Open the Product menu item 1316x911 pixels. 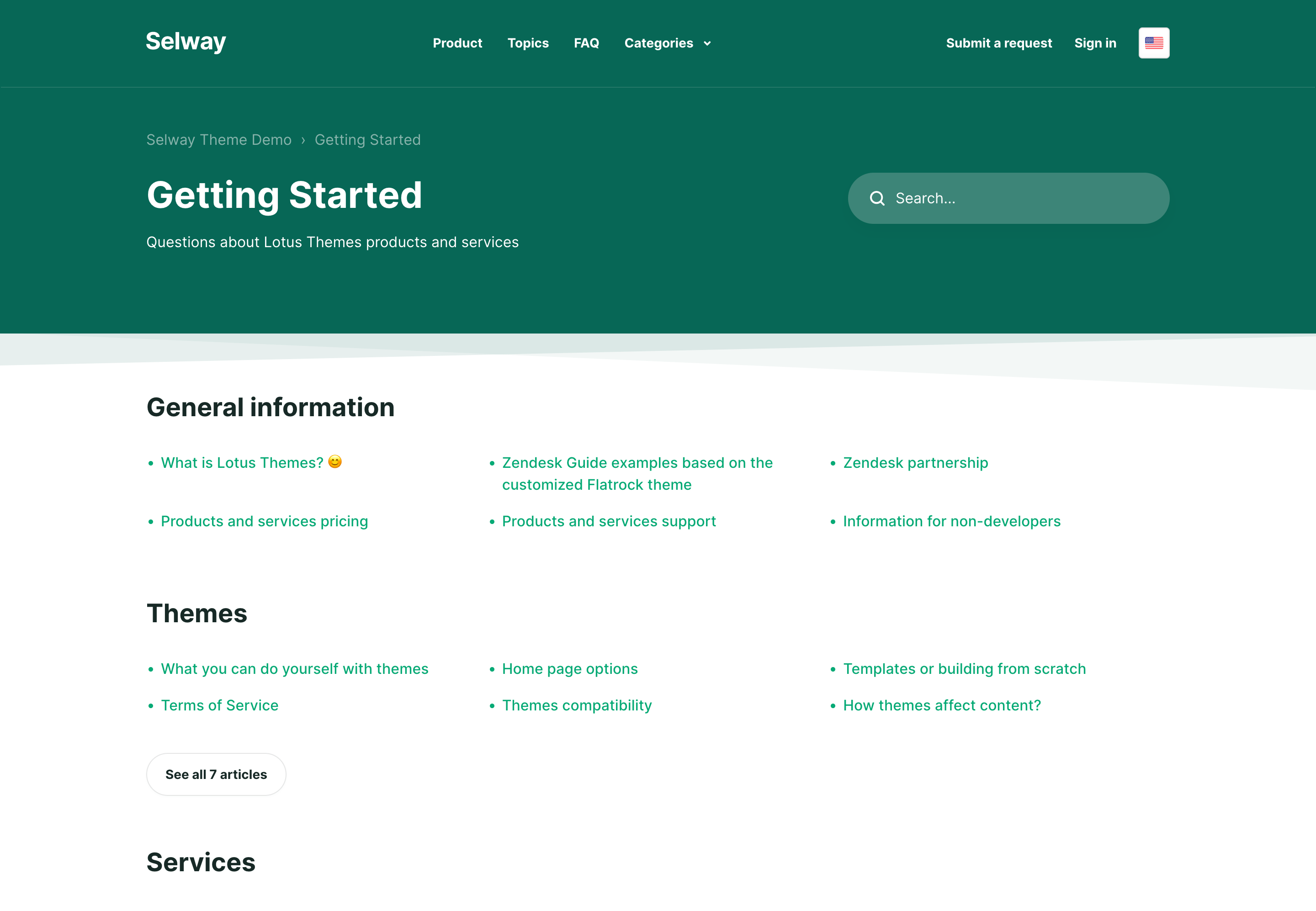457,43
